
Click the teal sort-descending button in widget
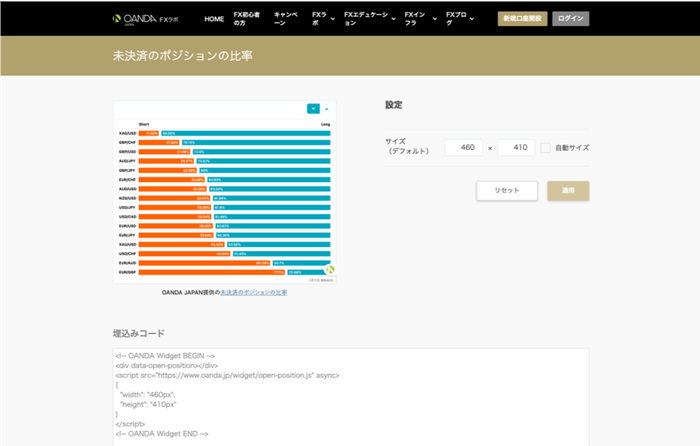[313, 108]
